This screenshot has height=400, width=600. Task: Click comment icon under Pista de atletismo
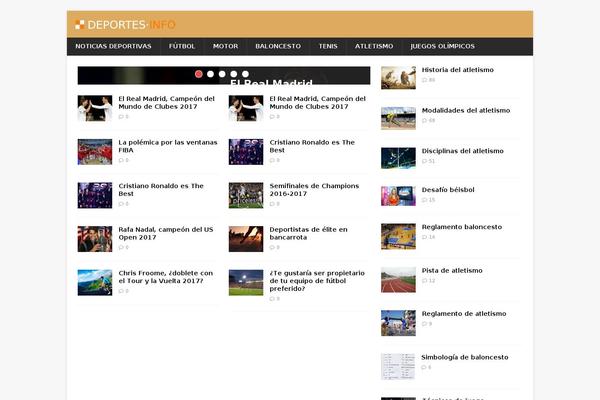(424, 281)
